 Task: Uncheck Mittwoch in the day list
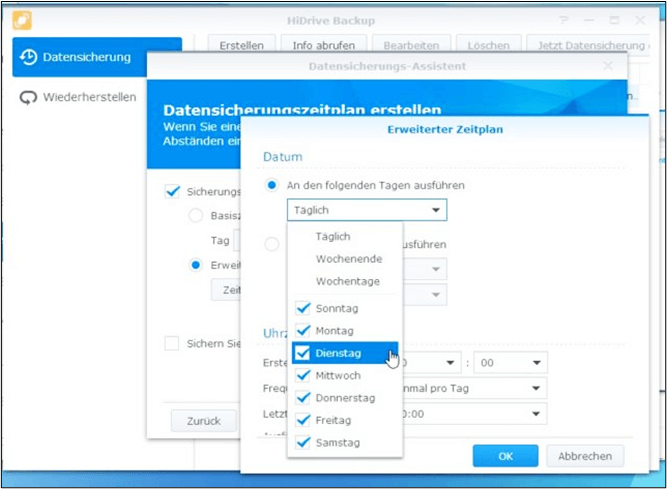303,375
